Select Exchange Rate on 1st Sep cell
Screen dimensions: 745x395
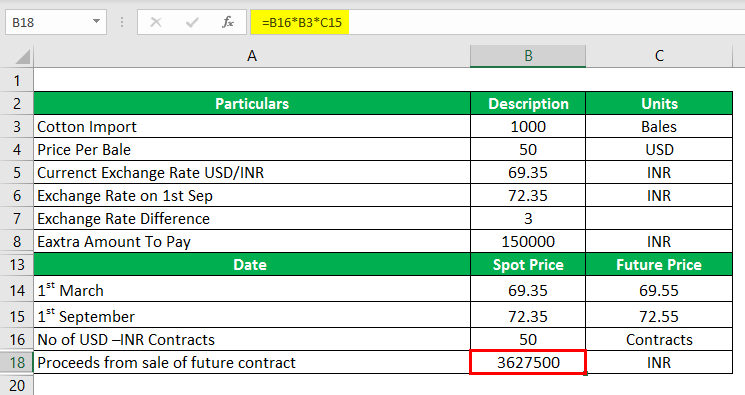(x=252, y=195)
